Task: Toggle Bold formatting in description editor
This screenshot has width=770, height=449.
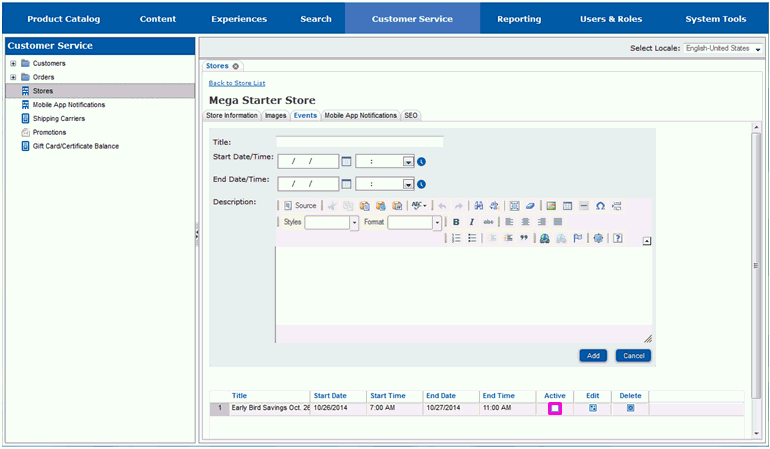Action: click(x=456, y=222)
